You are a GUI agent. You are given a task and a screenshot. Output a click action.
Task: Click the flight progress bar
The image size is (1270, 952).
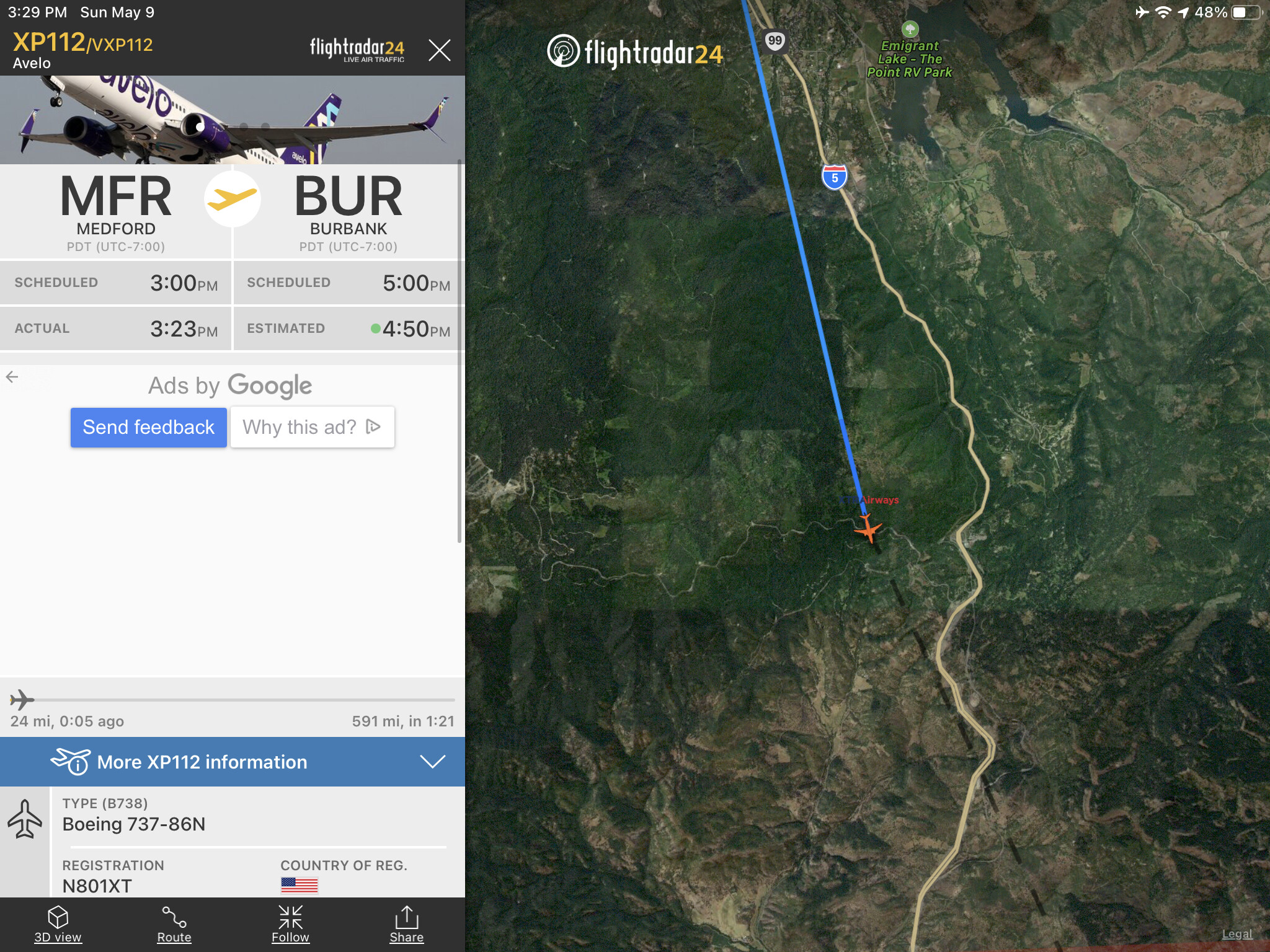point(233,700)
